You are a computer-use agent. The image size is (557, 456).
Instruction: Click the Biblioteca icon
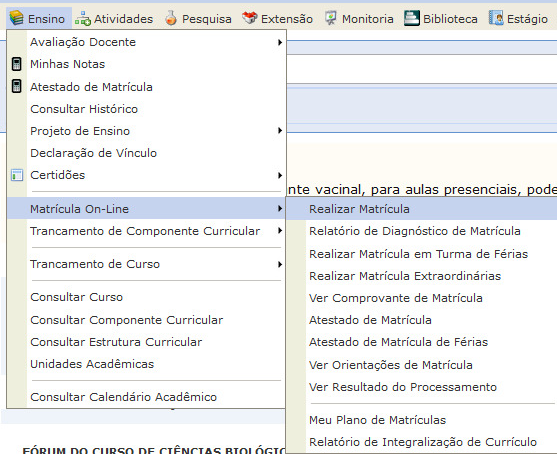[x=412, y=18]
